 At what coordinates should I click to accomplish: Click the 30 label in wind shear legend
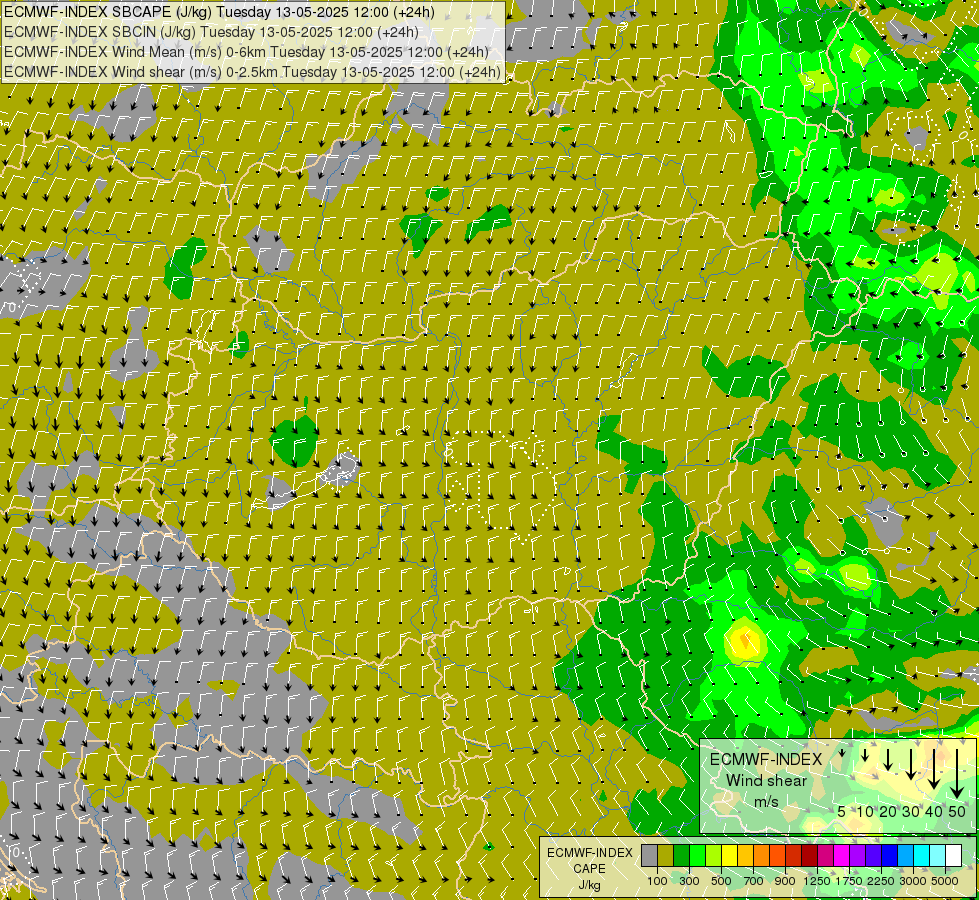[910, 811]
